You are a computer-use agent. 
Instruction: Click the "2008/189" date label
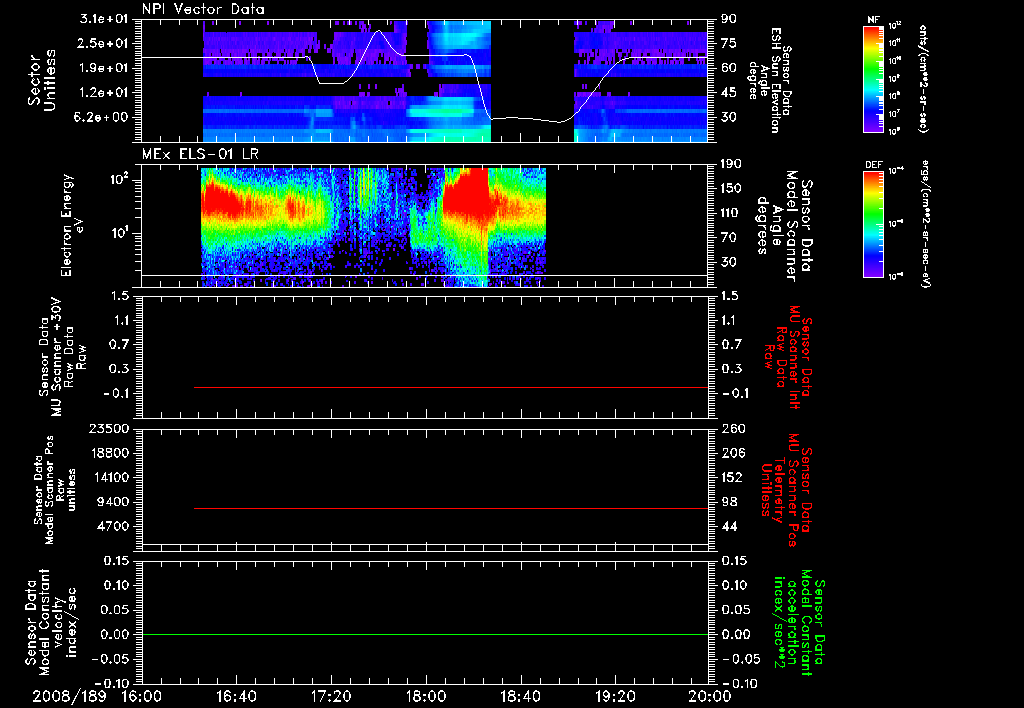[69, 696]
